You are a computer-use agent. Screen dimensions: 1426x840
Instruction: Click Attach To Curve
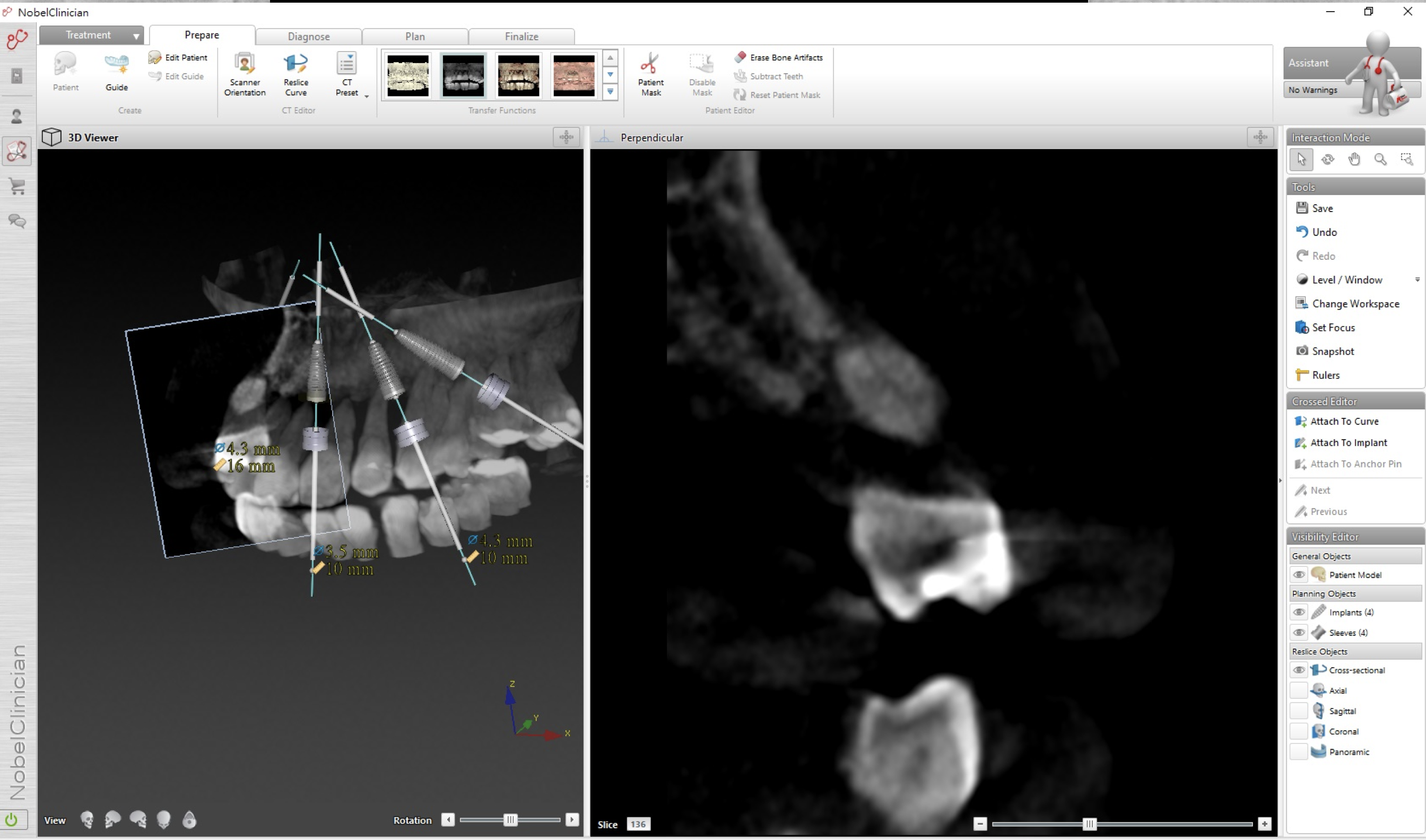click(1336, 421)
